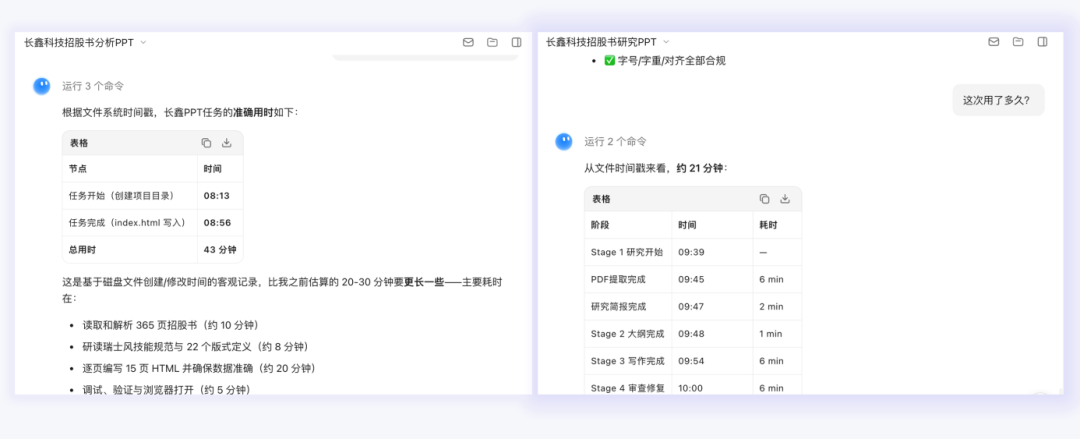Click the 从文件时间戳来看 summary line
Image resolution: width=1080 pixels, height=439 pixels.
tap(656, 168)
